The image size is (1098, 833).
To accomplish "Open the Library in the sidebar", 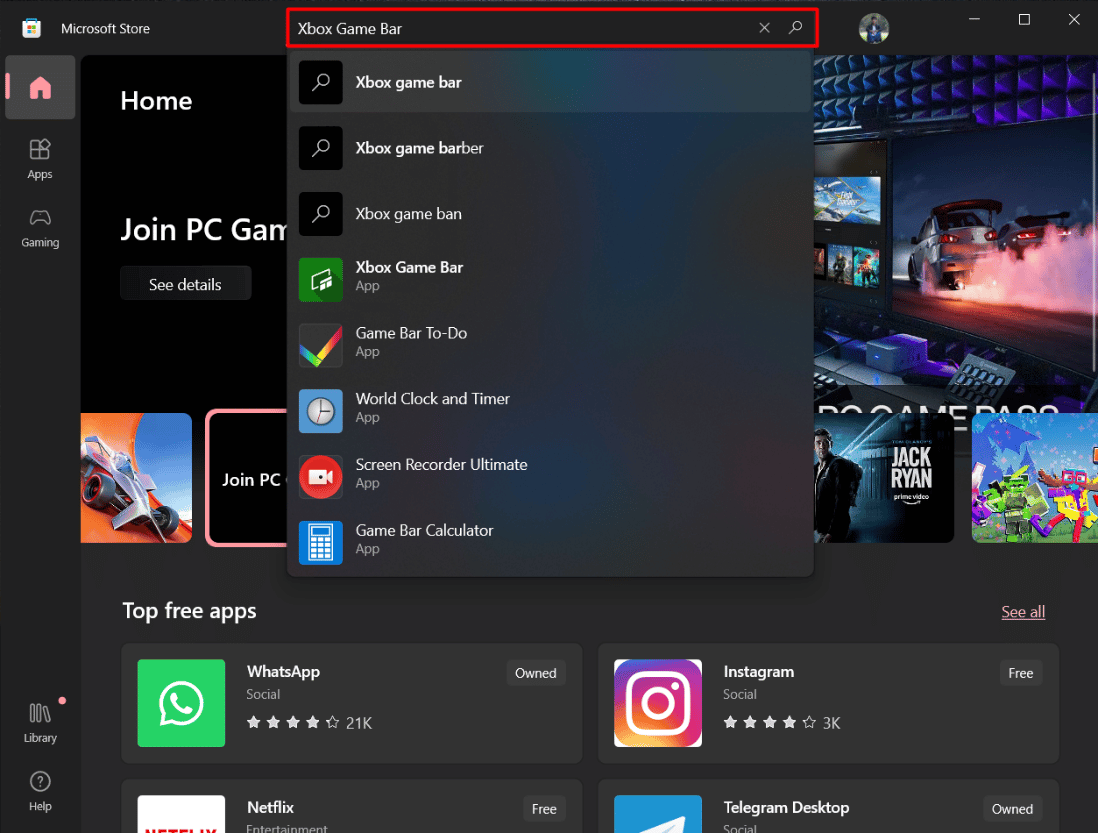I will pos(40,723).
